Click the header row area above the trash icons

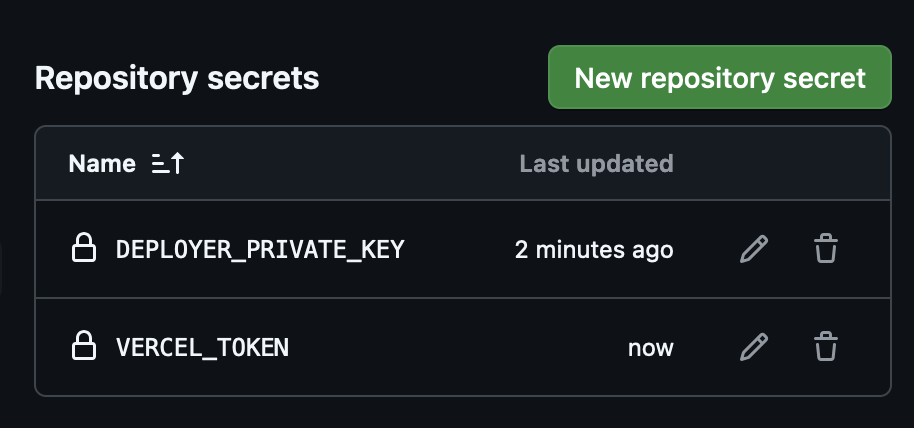pos(825,164)
